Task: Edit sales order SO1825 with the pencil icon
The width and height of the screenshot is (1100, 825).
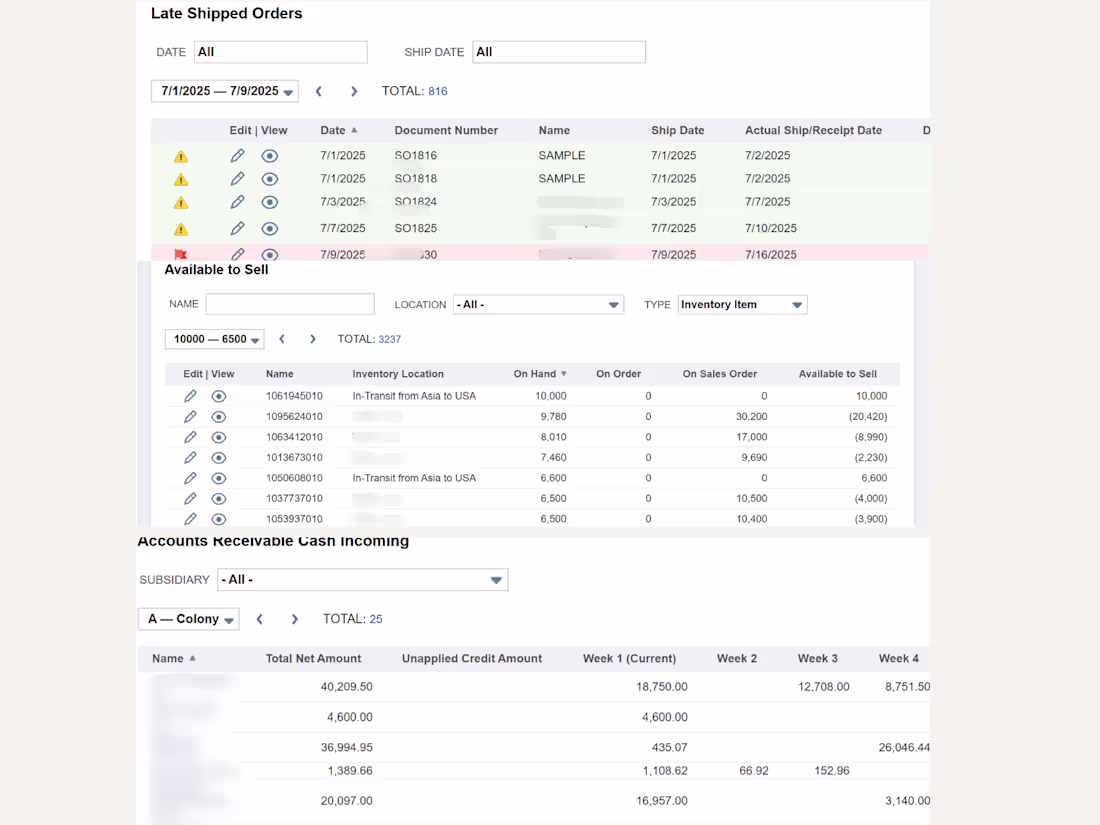Action: 237,227
